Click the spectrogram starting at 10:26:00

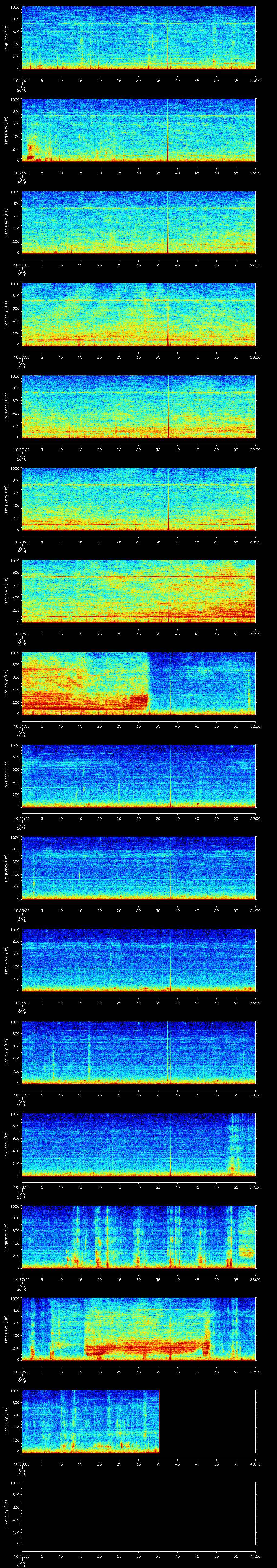138,222
